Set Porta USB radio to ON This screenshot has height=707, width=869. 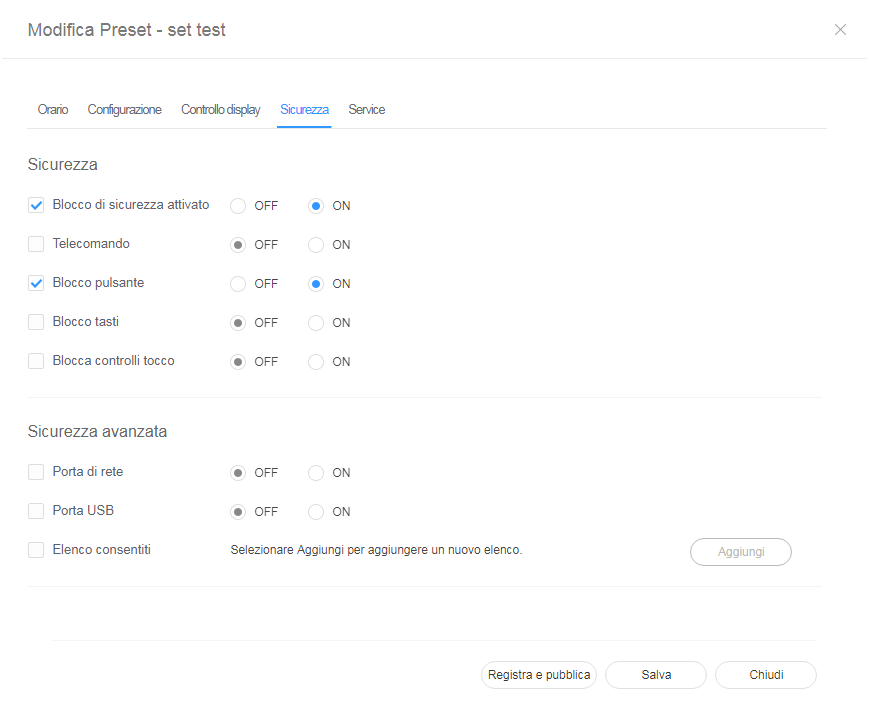coord(316,512)
